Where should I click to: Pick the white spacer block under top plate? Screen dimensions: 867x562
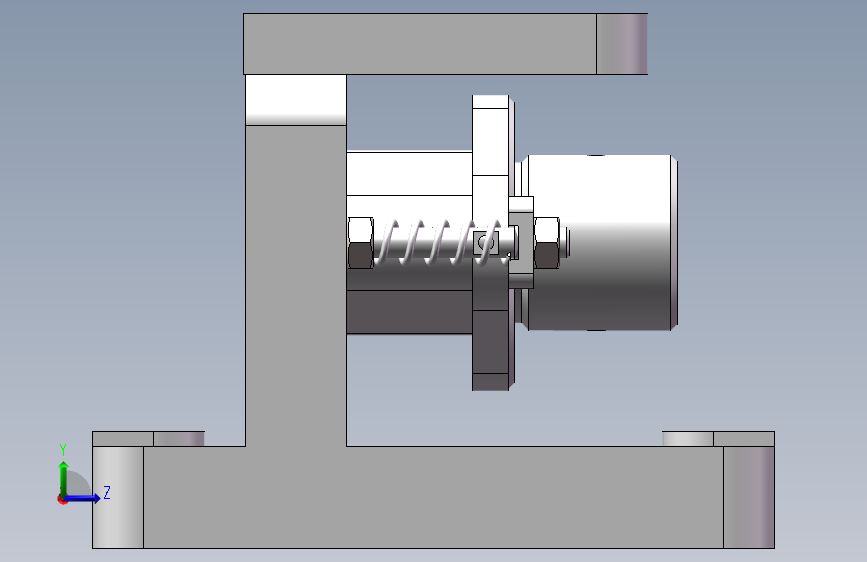(x=296, y=100)
